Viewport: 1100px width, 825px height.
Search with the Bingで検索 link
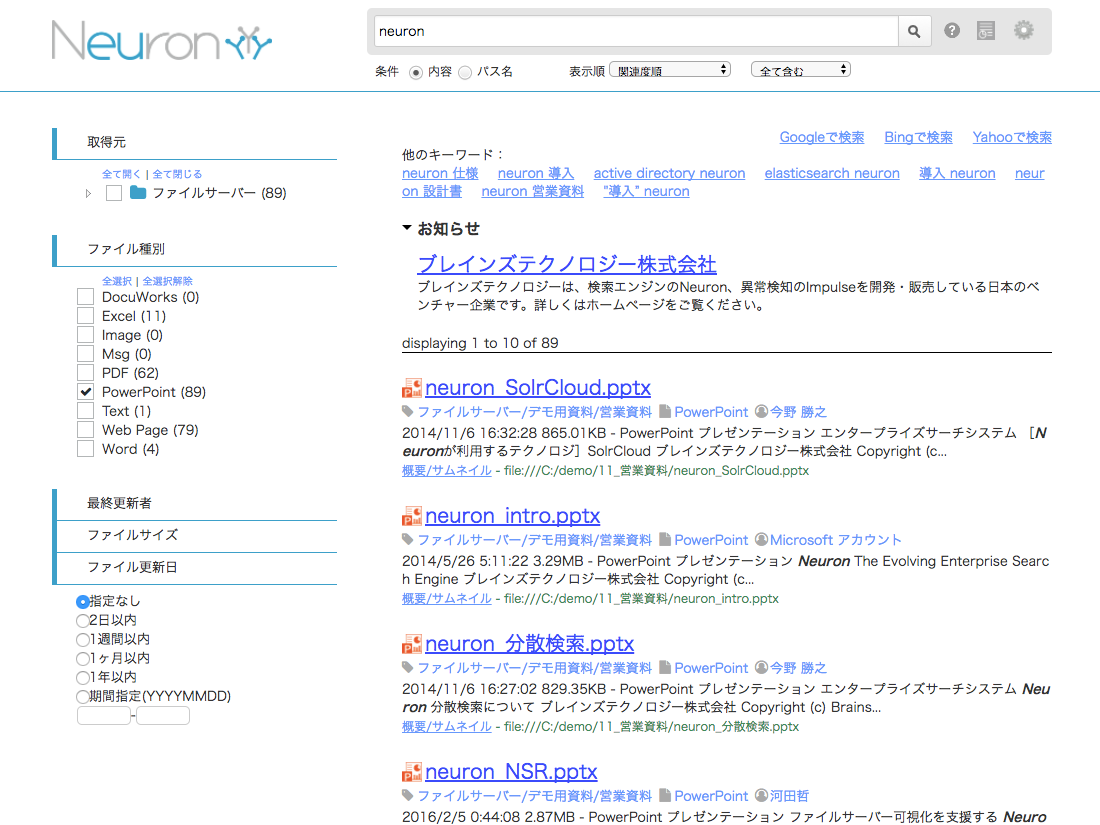pos(918,138)
